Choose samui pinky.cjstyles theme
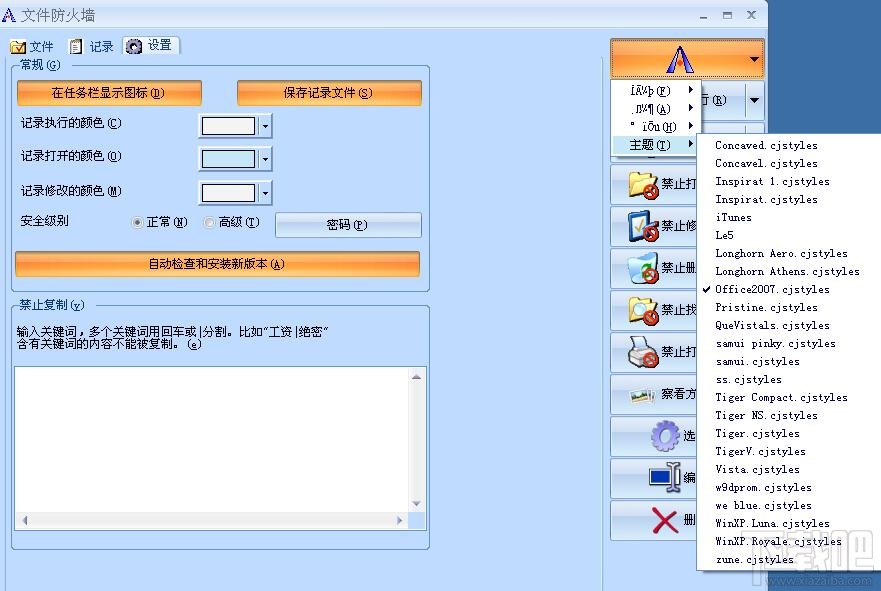Image resolution: width=881 pixels, height=591 pixels. point(788,343)
